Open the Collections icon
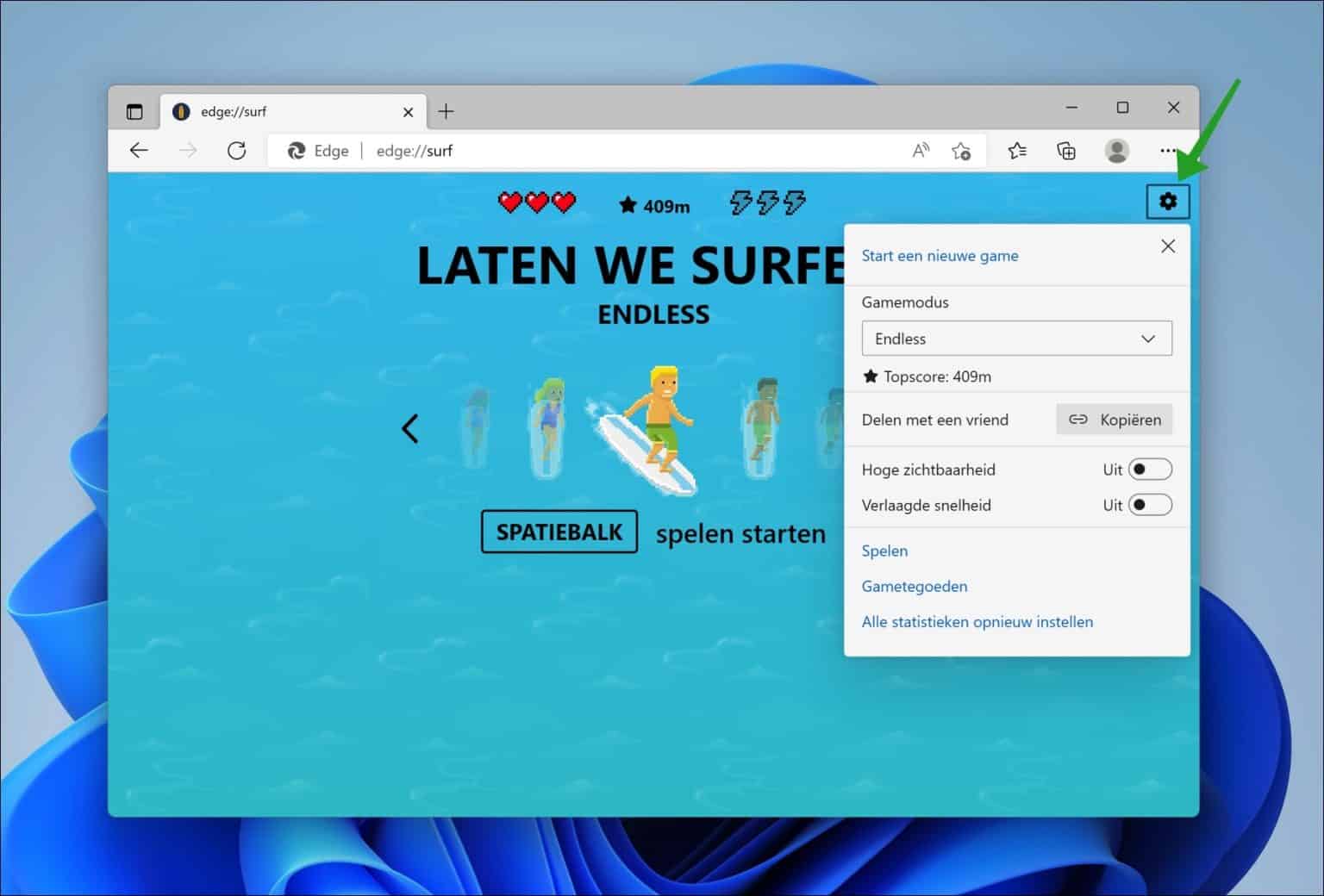Viewport: 1324px width, 896px height. [x=1066, y=150]
